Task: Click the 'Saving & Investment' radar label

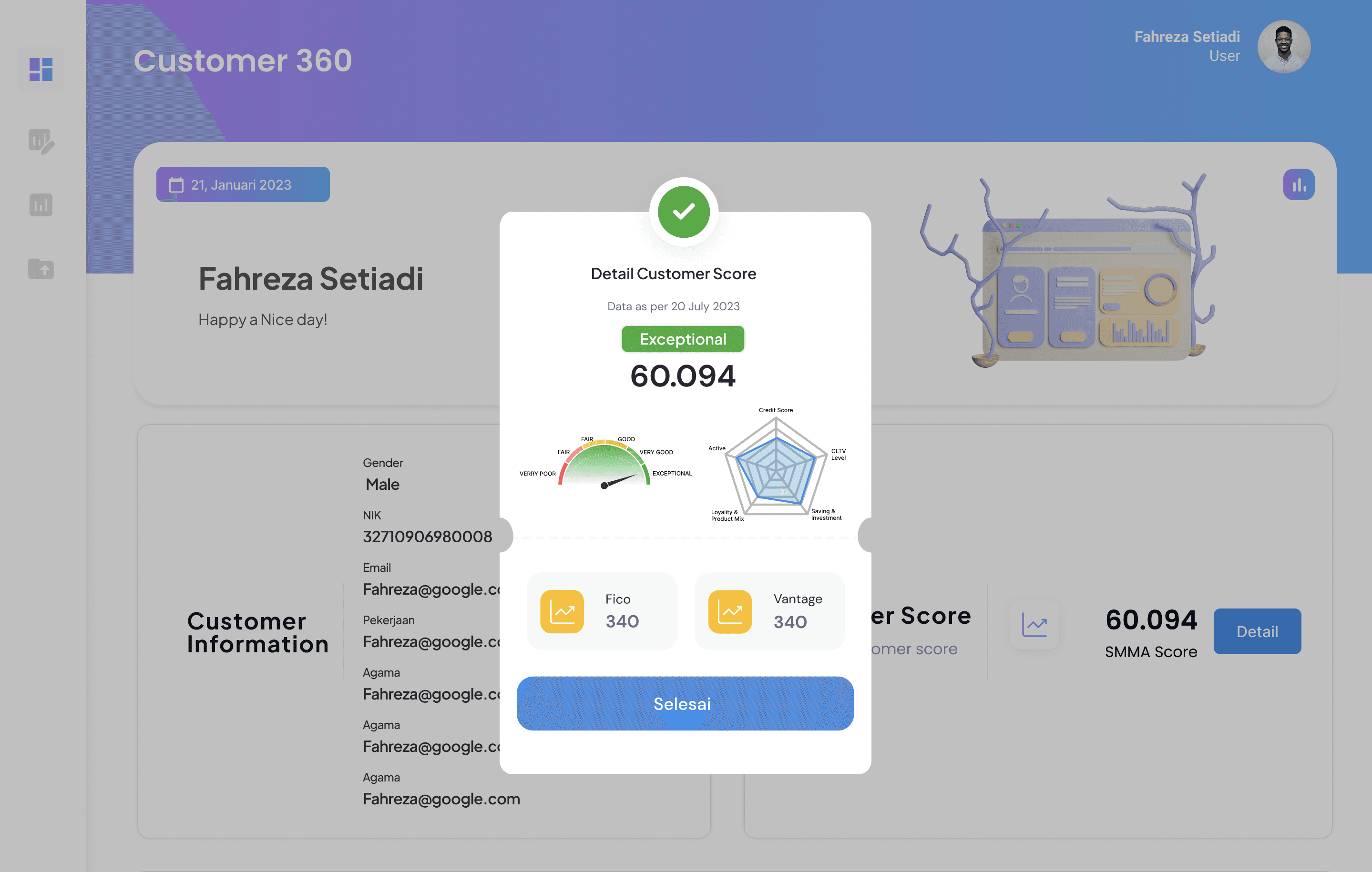Action: pyautogui.click(x=826, y=514)
